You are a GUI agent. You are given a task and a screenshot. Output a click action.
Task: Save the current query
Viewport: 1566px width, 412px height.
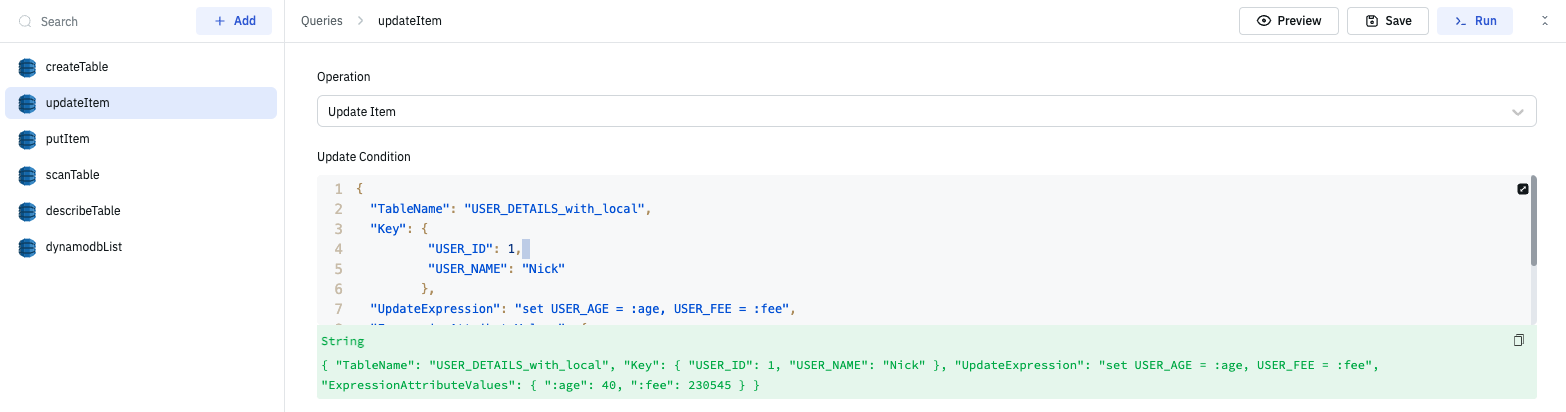click(x=1387, y=21)
